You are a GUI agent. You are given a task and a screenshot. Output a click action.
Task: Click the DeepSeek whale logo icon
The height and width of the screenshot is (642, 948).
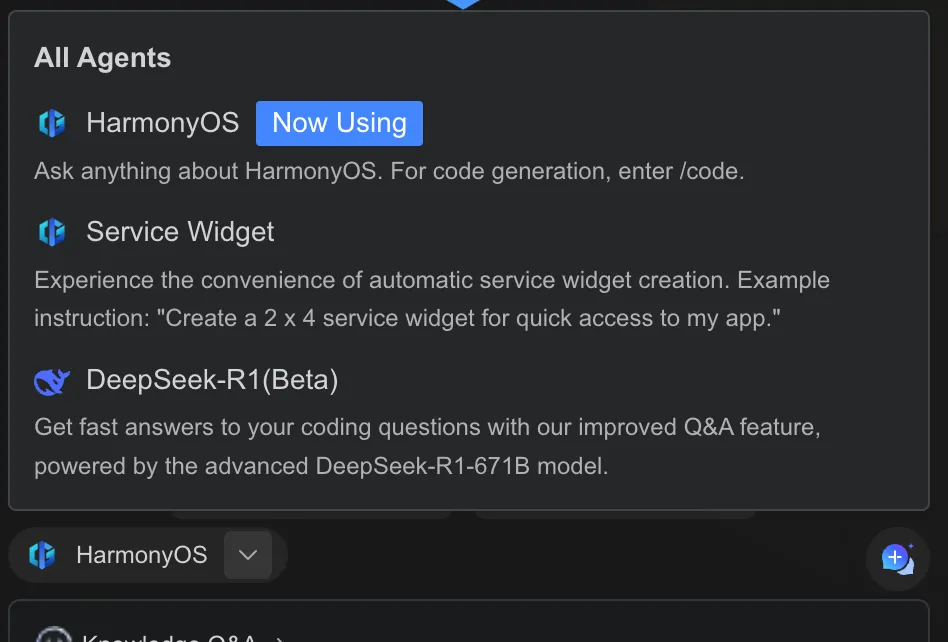pyautogui.click(x=51, y=381)
